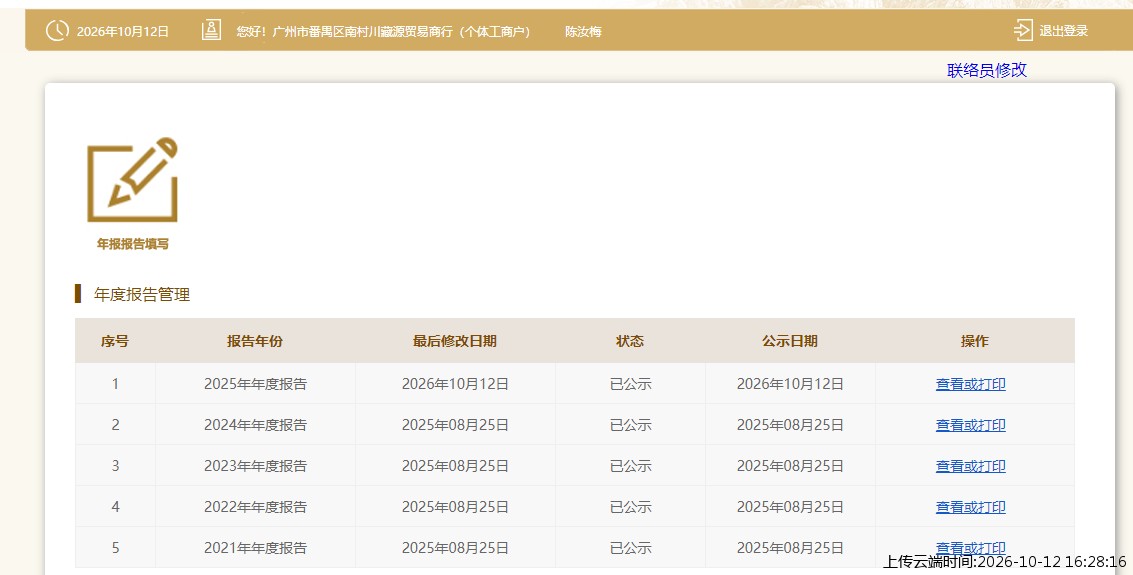
Task: View or print the 2022 annual report
Action: [x=970, y=508]
